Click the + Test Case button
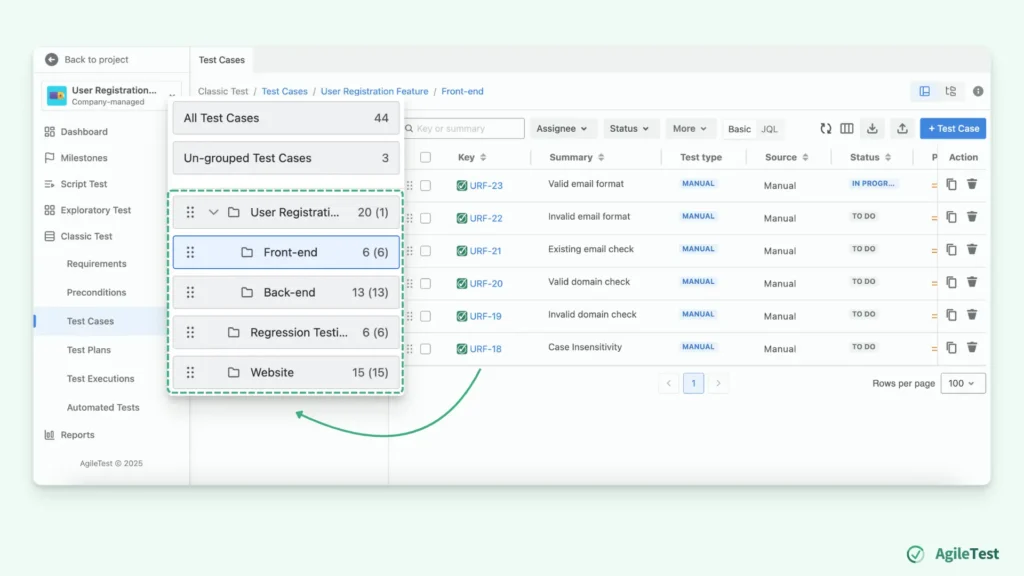The image size is (1024, 576). pos(953,129)
